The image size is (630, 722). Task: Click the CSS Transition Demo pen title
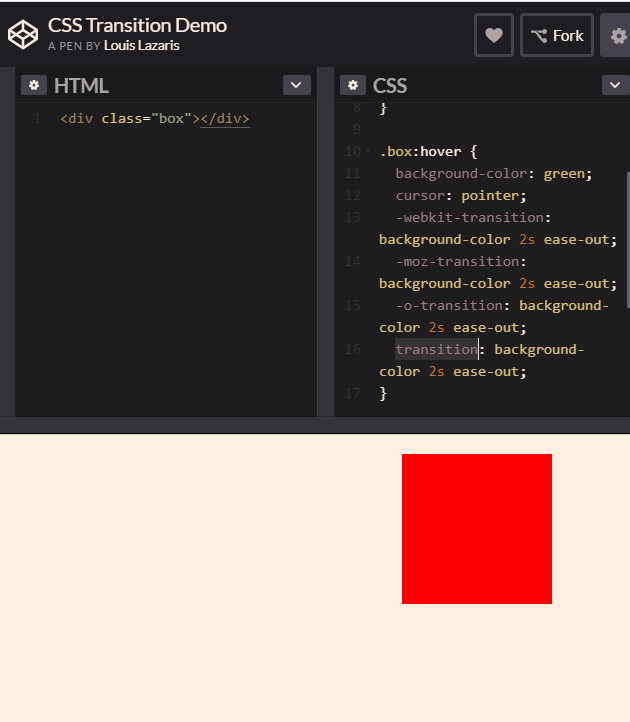click(137, 25)
